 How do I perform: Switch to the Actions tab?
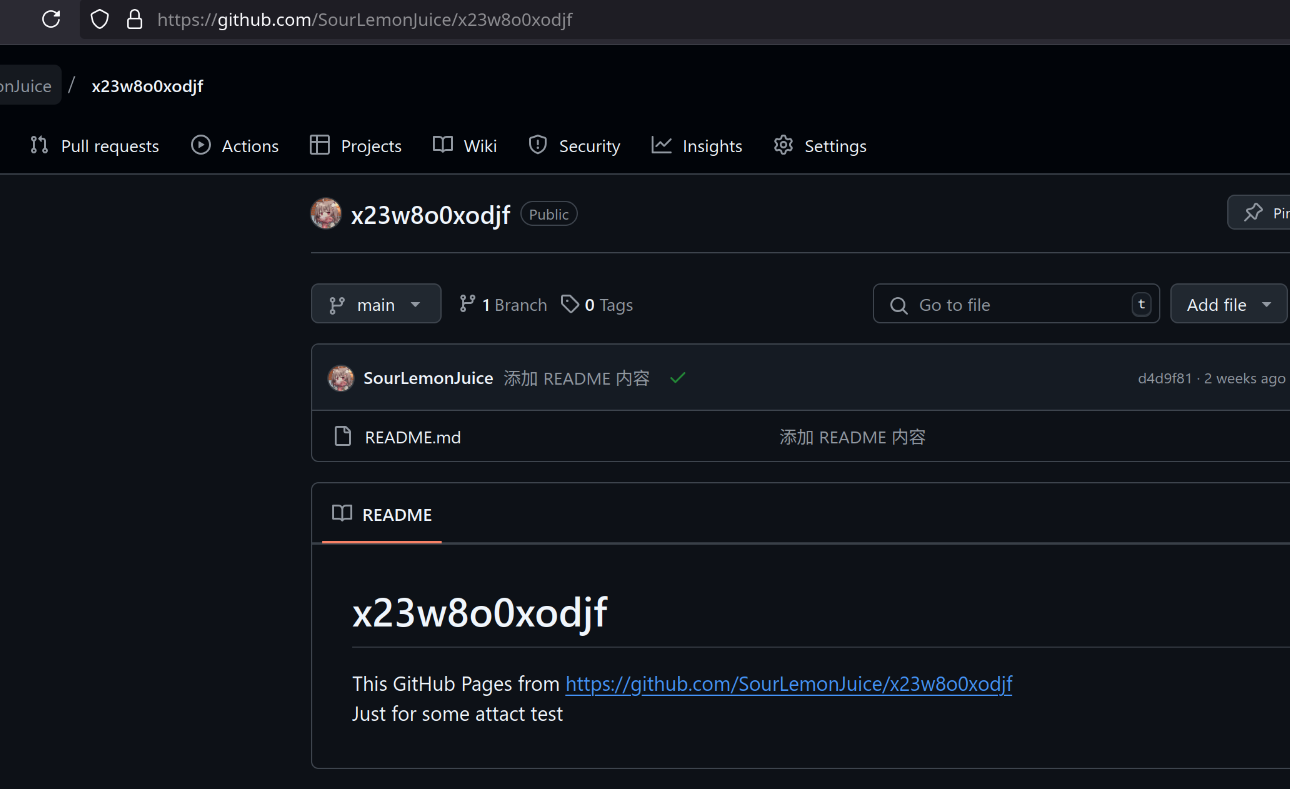[x=235, y=146]
